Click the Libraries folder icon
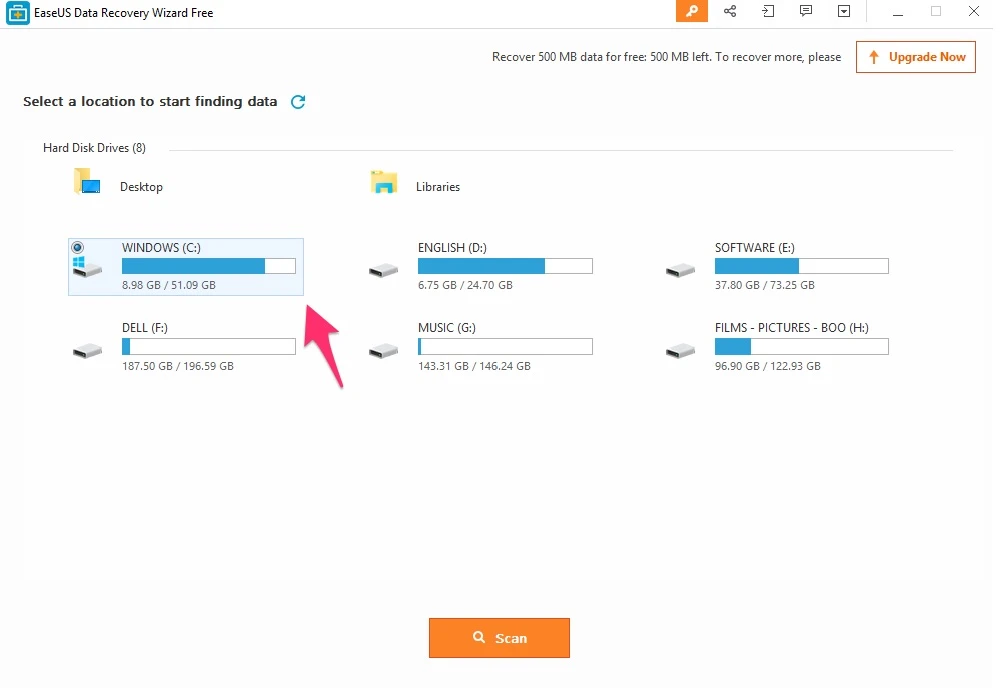Viewport: 1000px width, 688px height. [384, 182]
